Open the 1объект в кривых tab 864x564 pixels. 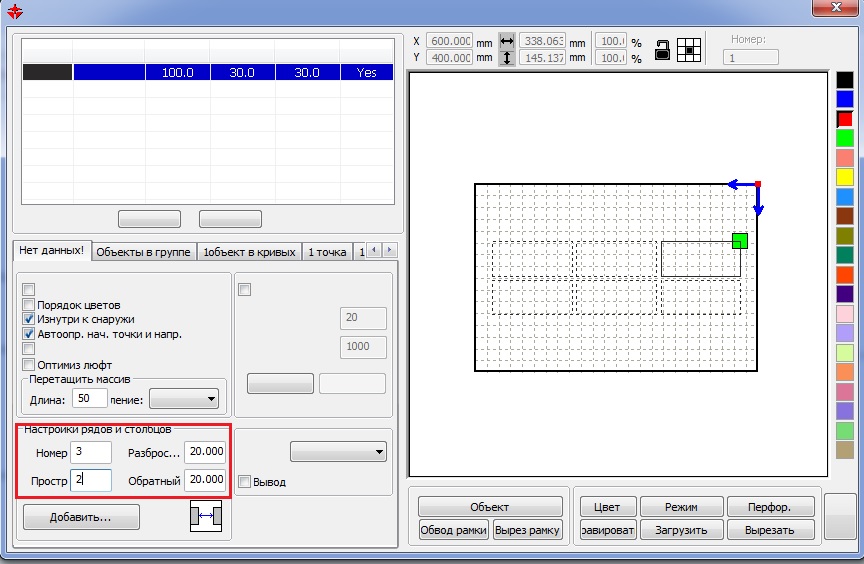pyautogui.click(x=249, y=252)
